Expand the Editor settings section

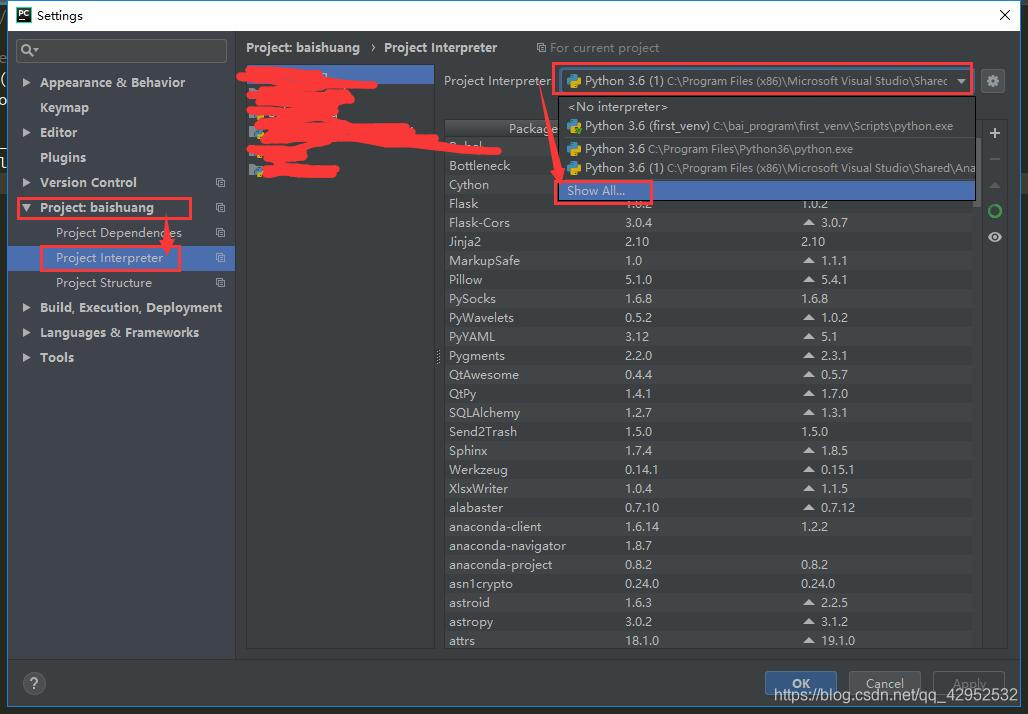[x=26, y=132]
